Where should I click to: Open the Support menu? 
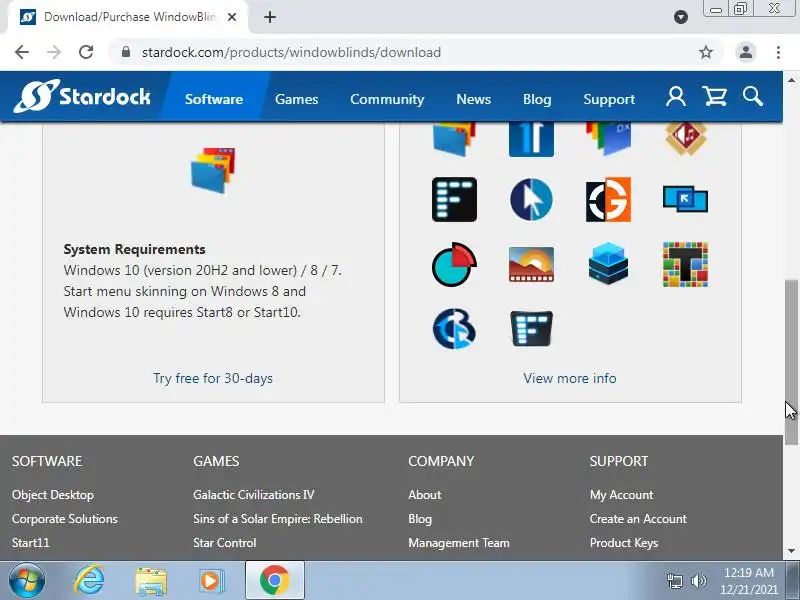(609, 99)
